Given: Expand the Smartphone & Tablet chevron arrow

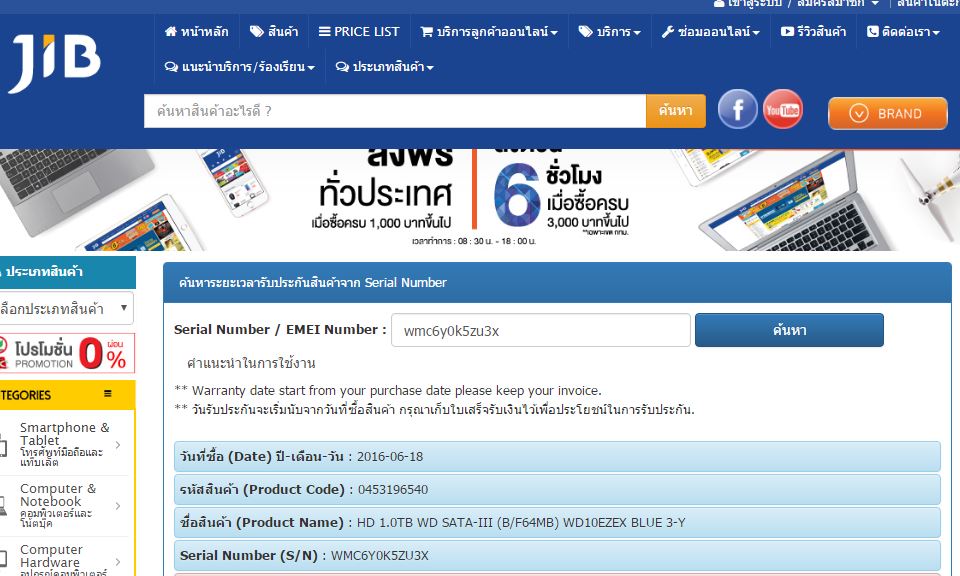Looking at the screenshot, I should (x=118, y=445).
